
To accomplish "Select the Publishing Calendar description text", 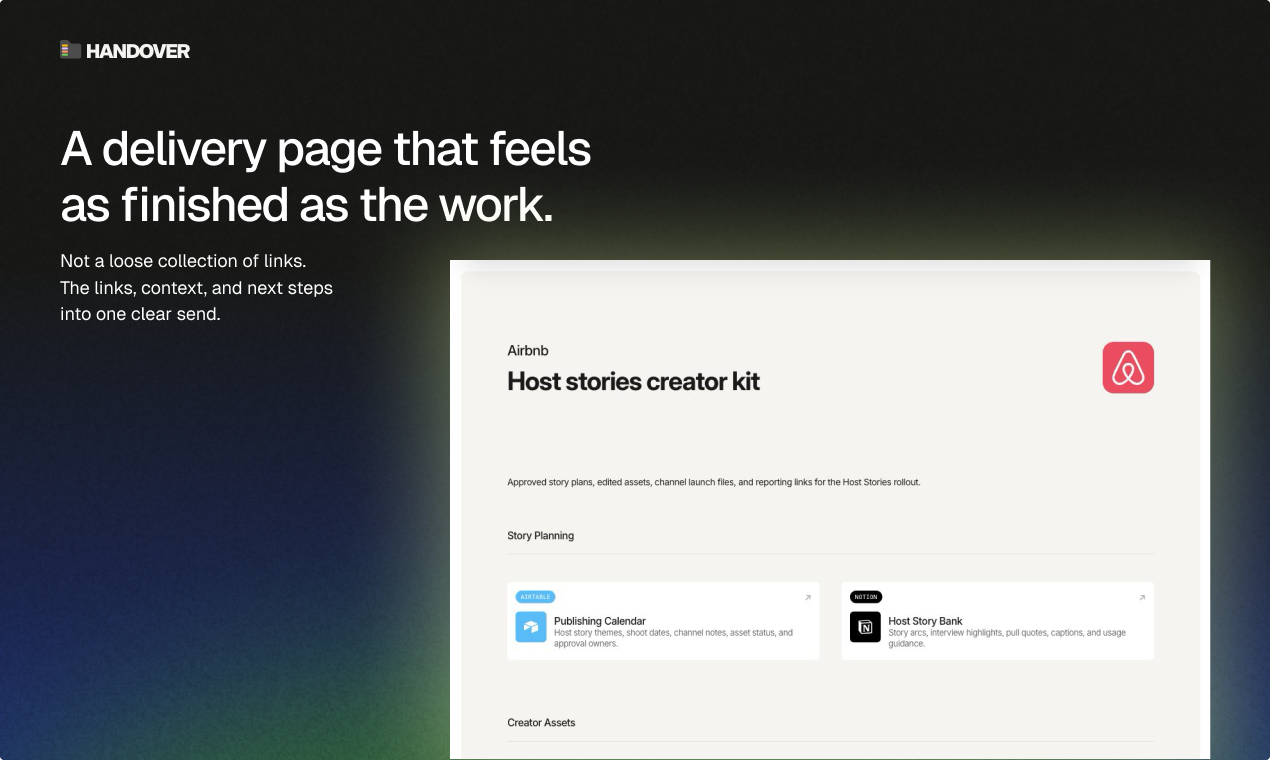I will pos(673,638).
